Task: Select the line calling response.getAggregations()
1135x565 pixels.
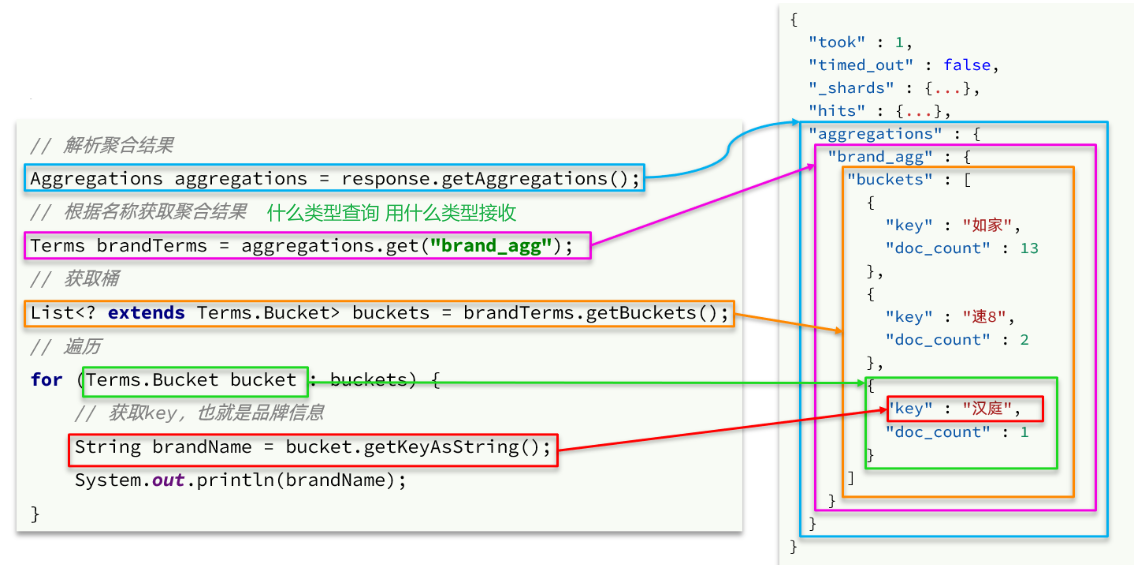Action: 335,178
